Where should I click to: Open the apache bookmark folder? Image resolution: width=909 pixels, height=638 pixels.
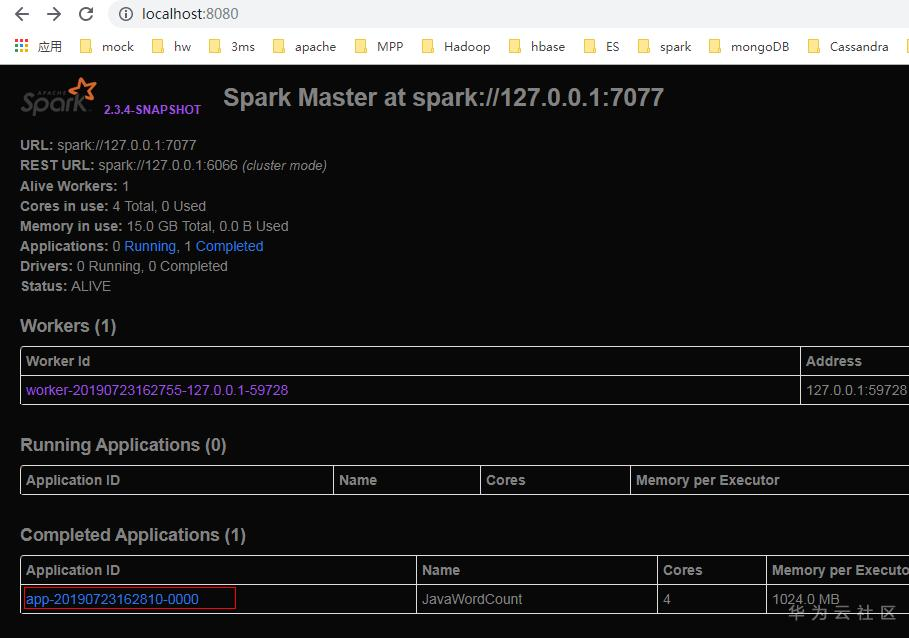pos(304,46)
